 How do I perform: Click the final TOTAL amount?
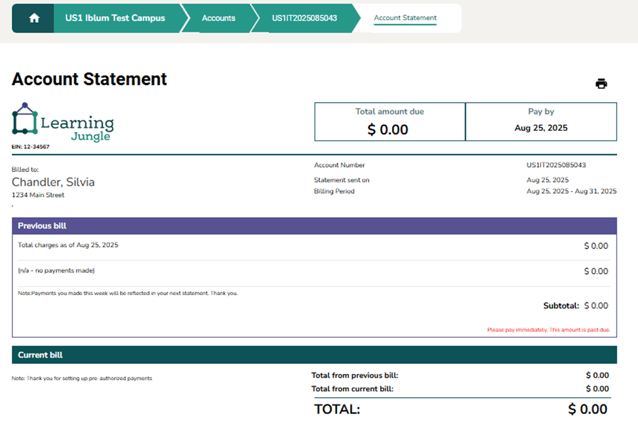tap(587, 409)
